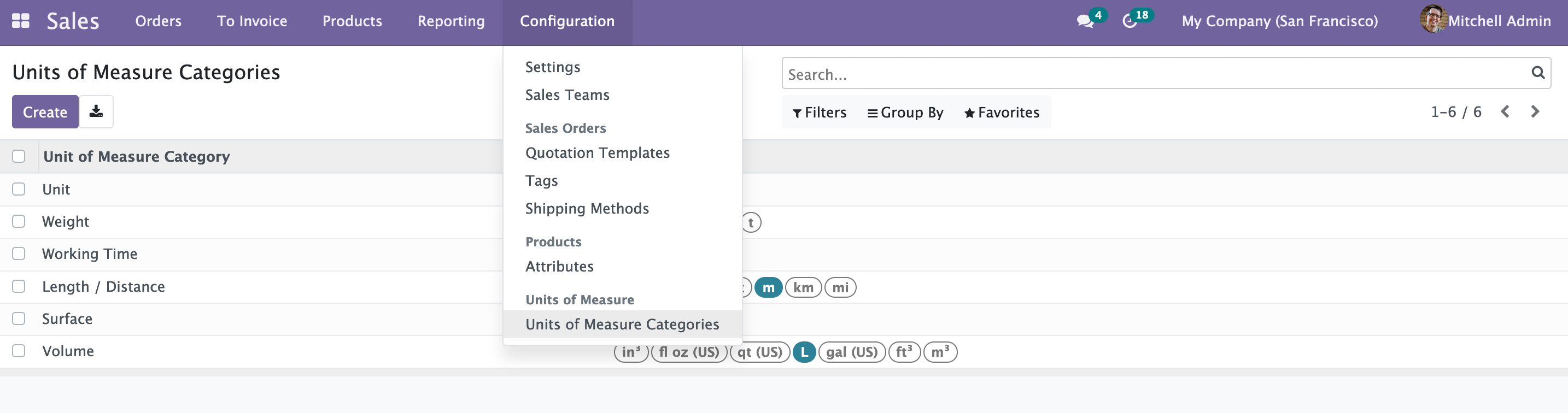Open the My Company (San Francisco) switcher
The width and height of the screenshot is (1568, 413).
[1279, 21]
